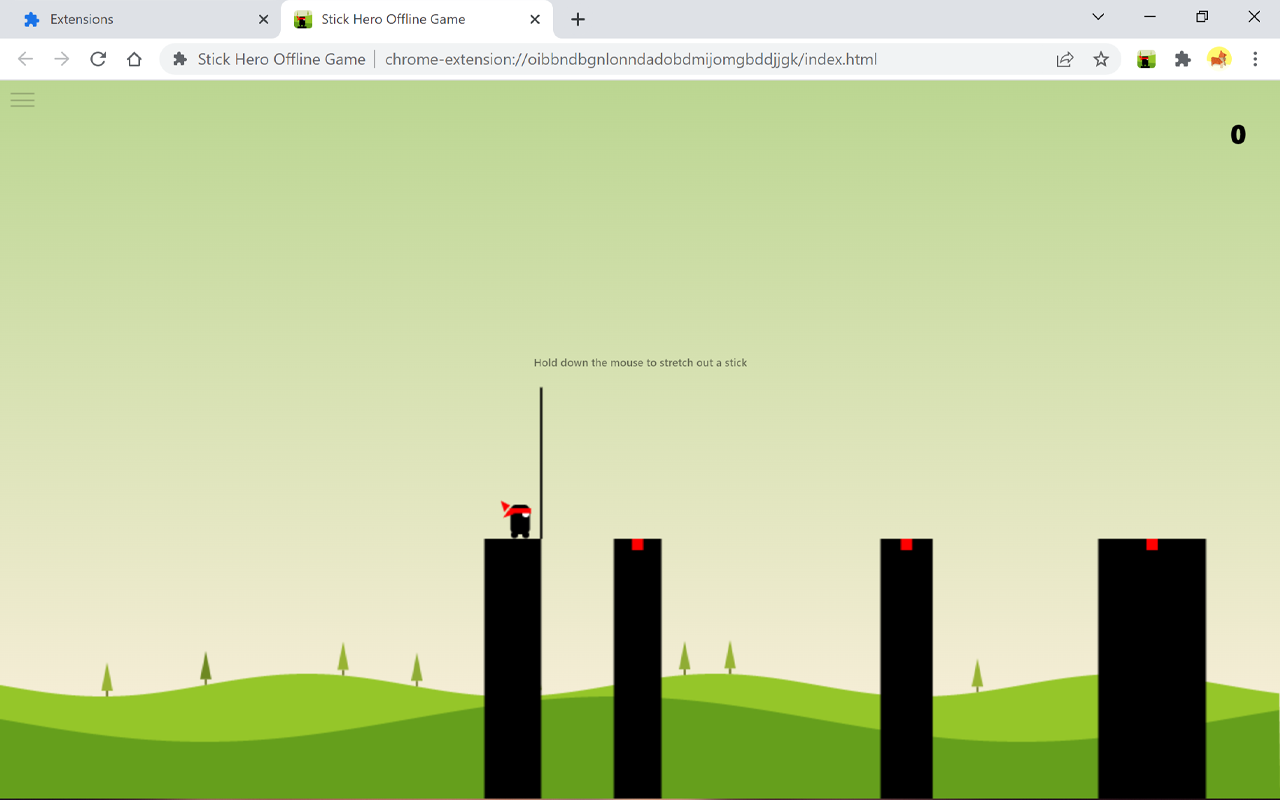Select the Stick Hero Offline Game tab

[x=415, y=19]
